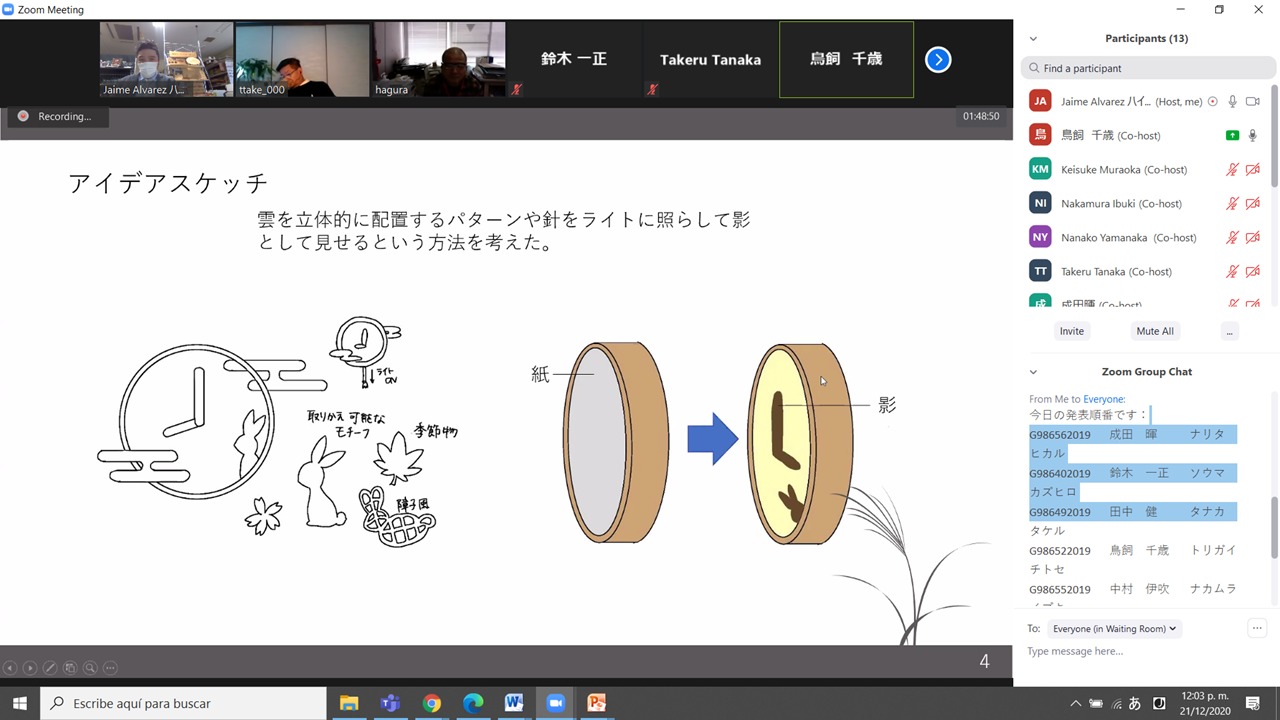Open File Explorer from taskbar
The image size is (1280, 720).
click(x=349, y=703)
